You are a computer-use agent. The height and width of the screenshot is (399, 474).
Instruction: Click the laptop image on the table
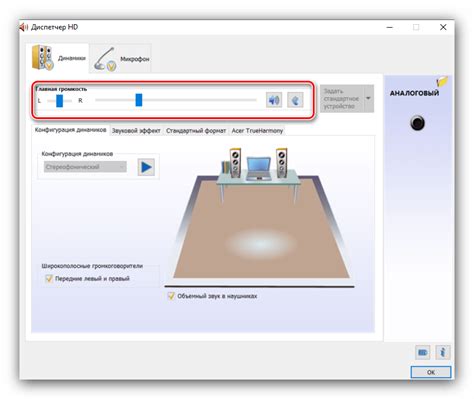click(x=259, y=169)
